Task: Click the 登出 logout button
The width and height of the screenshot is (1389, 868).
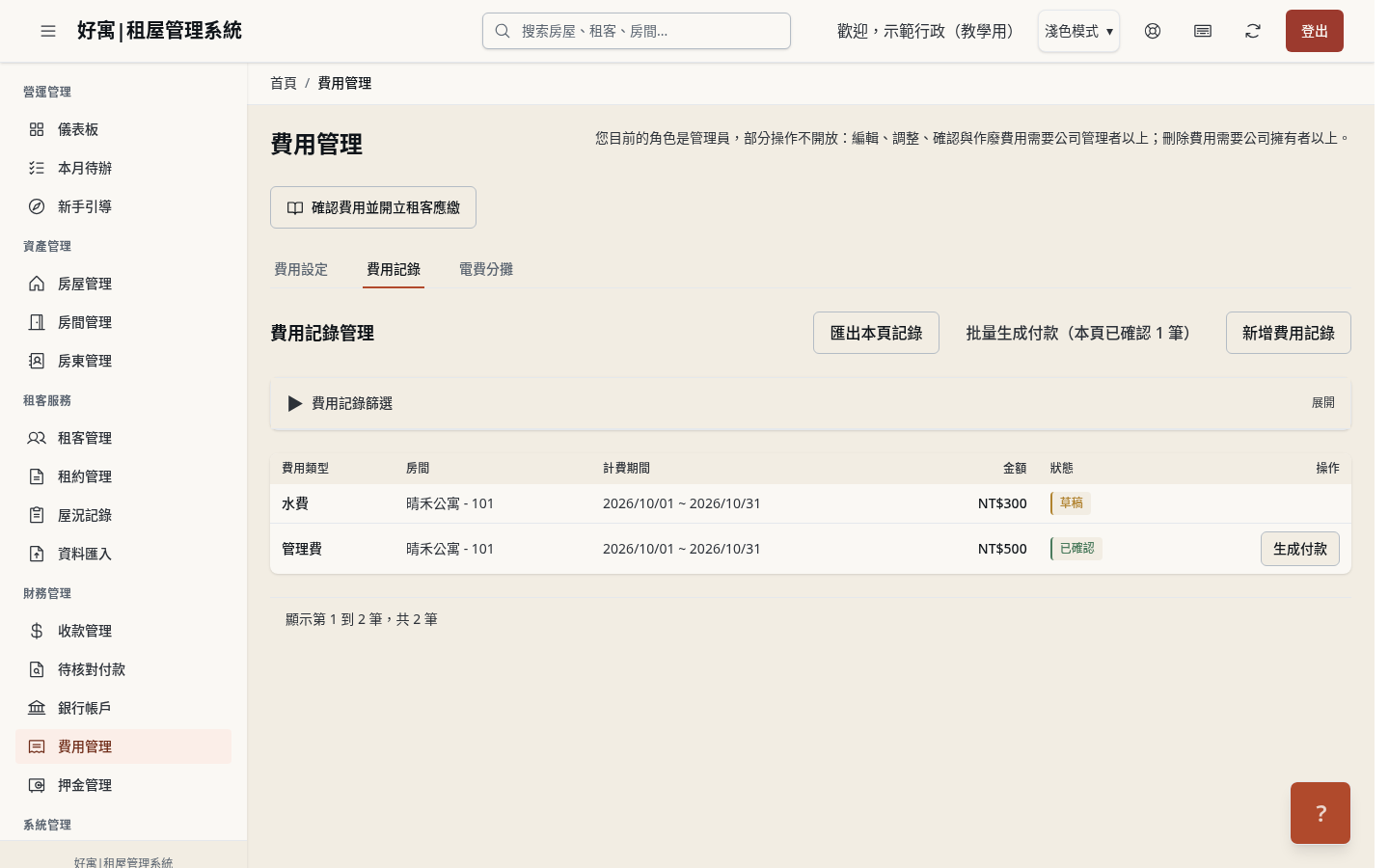Action: 1315,31
